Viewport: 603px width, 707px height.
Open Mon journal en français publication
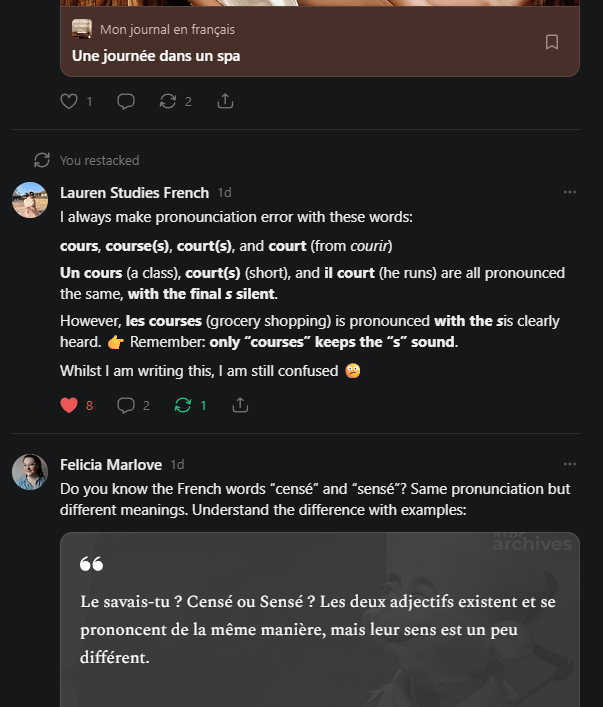[x=167, y=30]
